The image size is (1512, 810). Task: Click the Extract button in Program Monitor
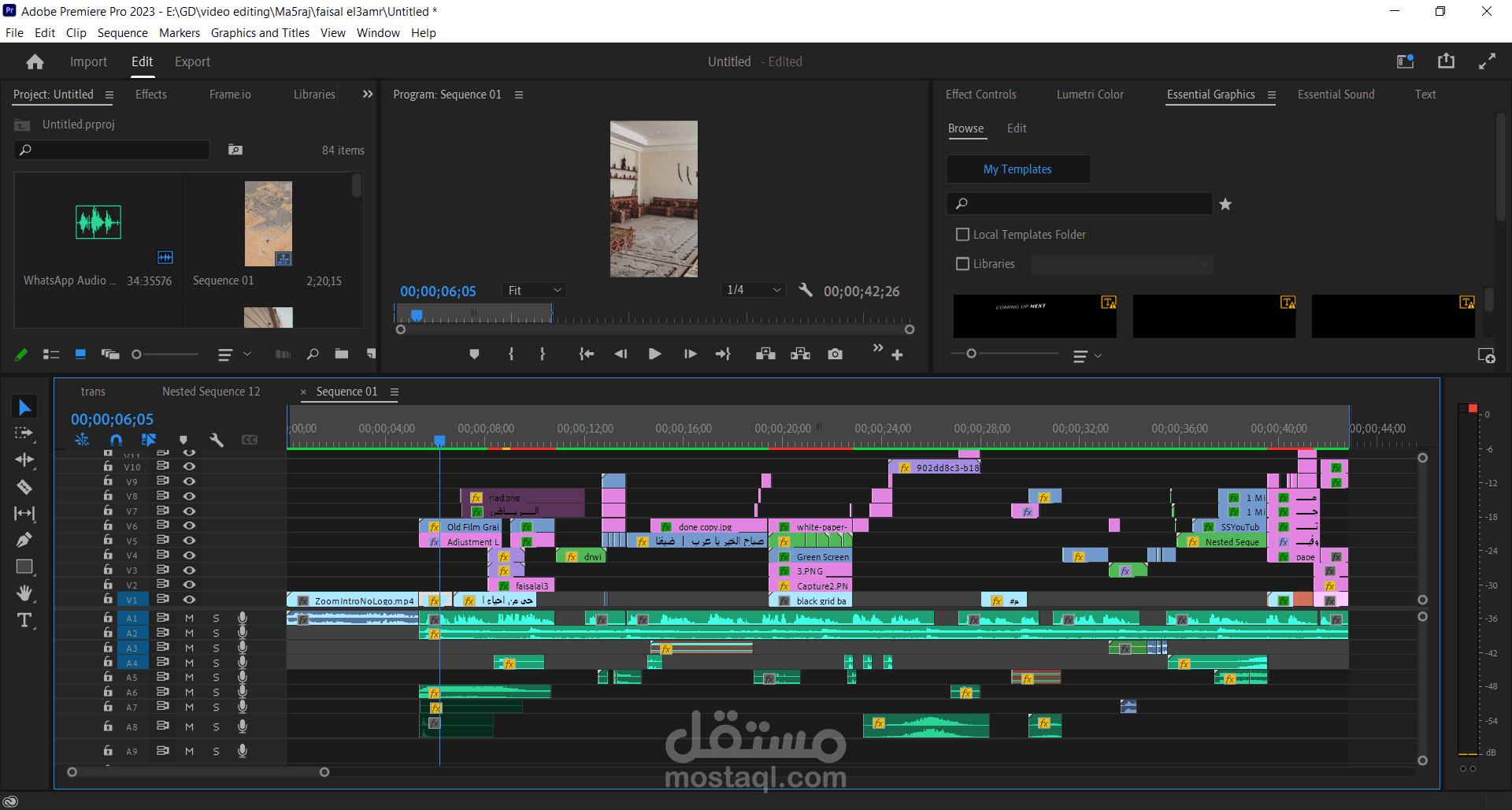tap(800, 355)
